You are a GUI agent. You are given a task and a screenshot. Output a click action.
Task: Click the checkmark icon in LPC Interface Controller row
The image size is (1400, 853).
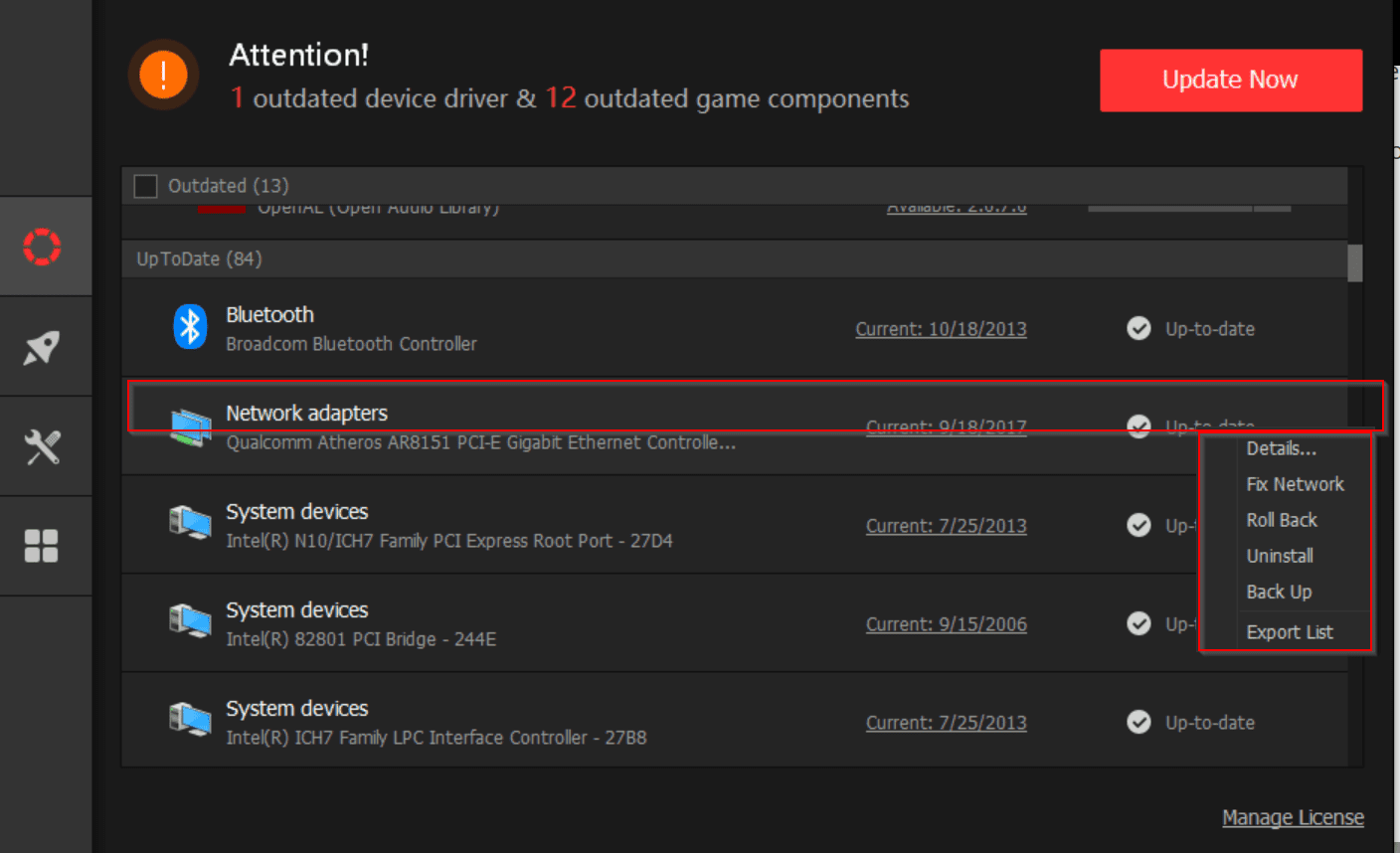[x=1138, y=722]
